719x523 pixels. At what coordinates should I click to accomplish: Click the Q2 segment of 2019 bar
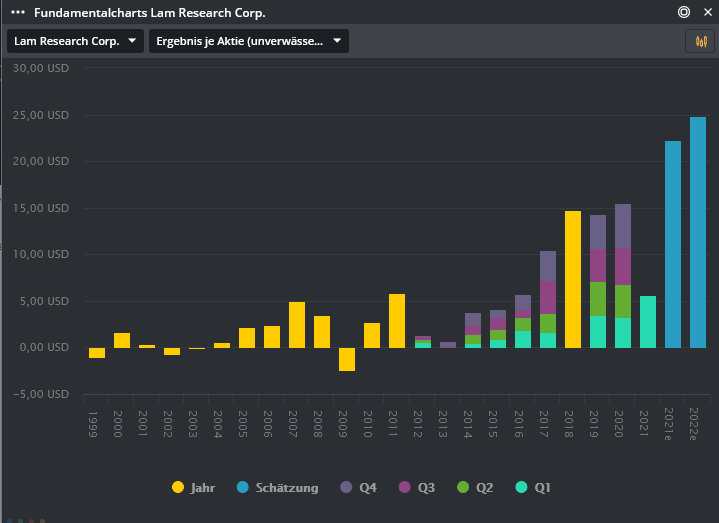[x=598, y=299]
